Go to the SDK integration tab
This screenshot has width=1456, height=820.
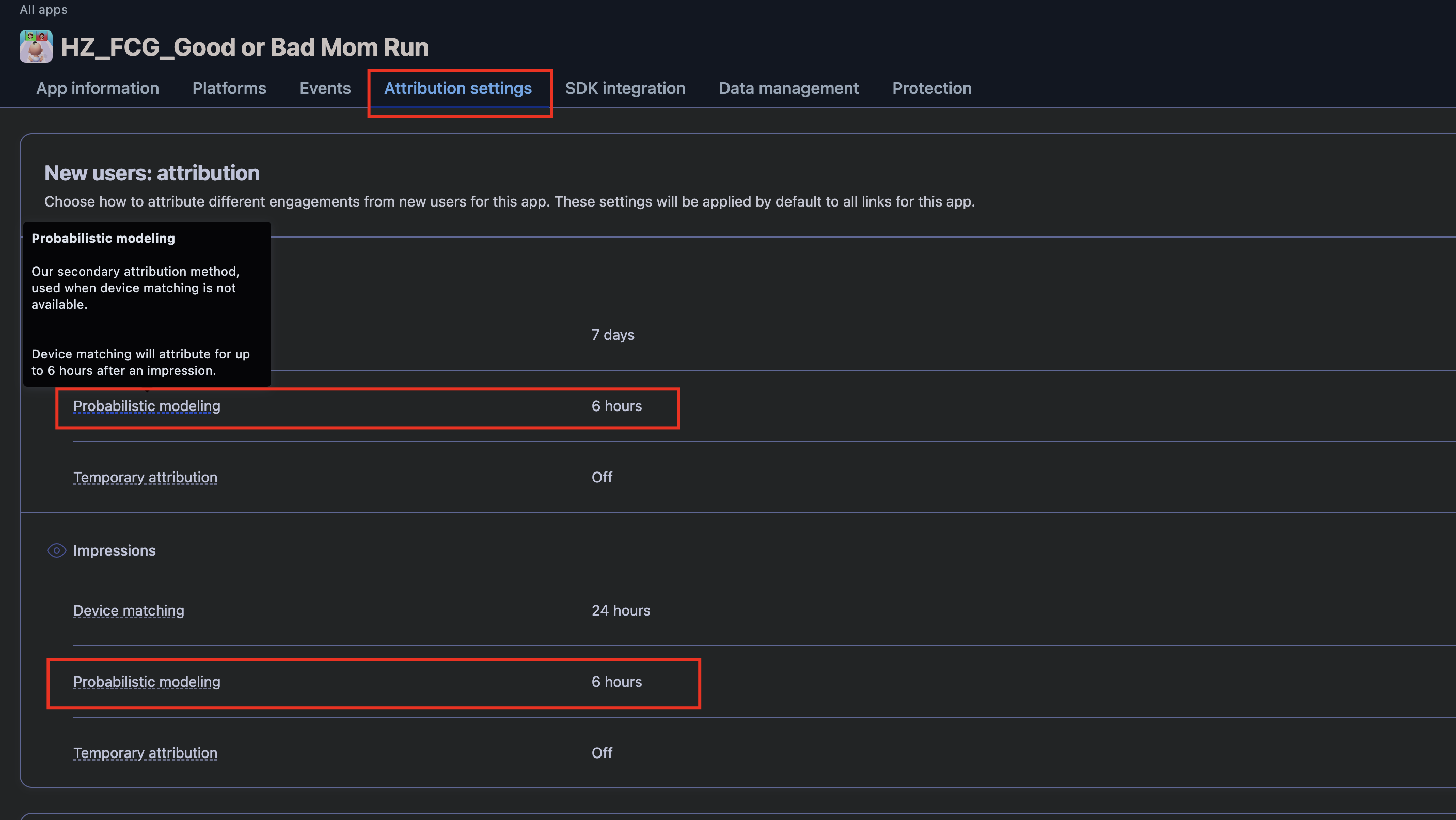625,88
